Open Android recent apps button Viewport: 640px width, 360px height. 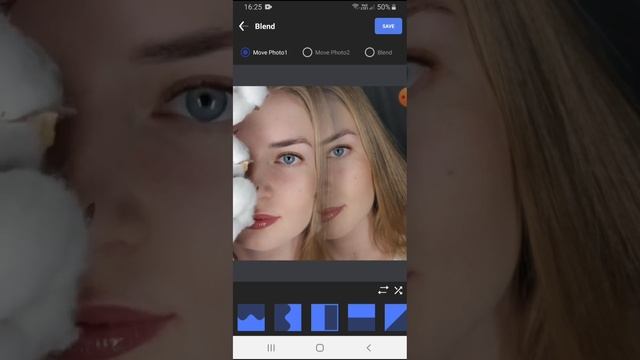[x=271, y=348]
